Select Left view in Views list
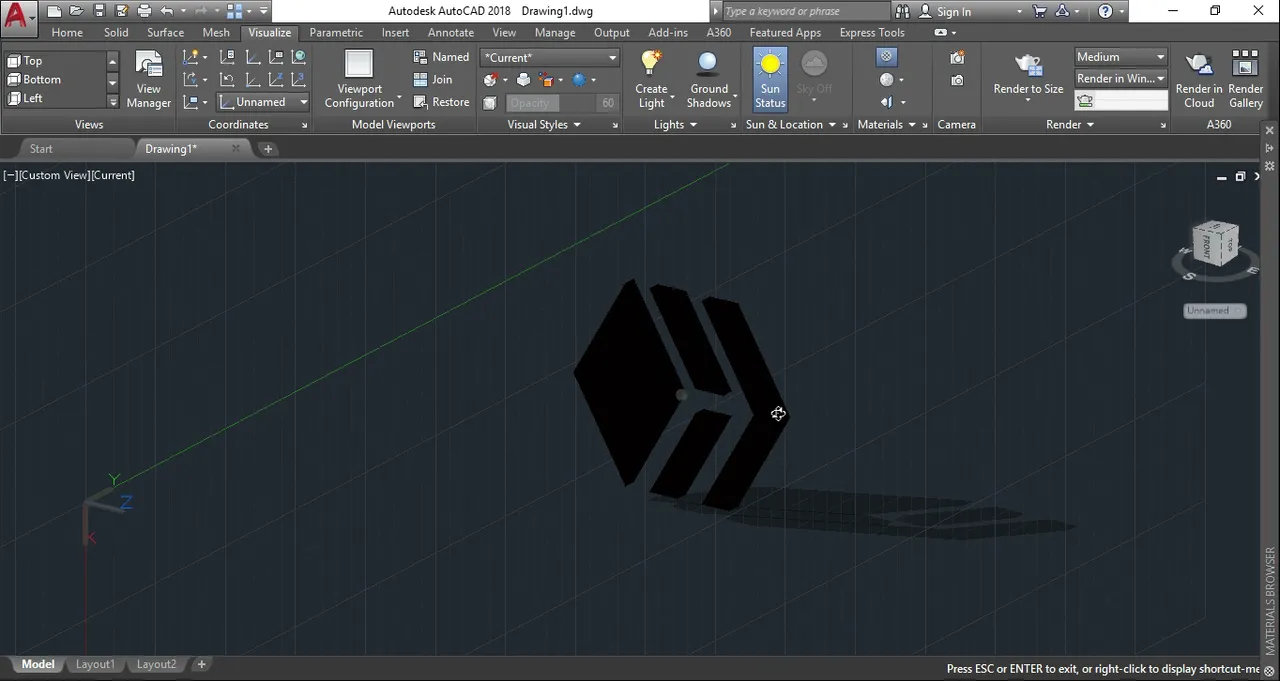 click(55, 98)
